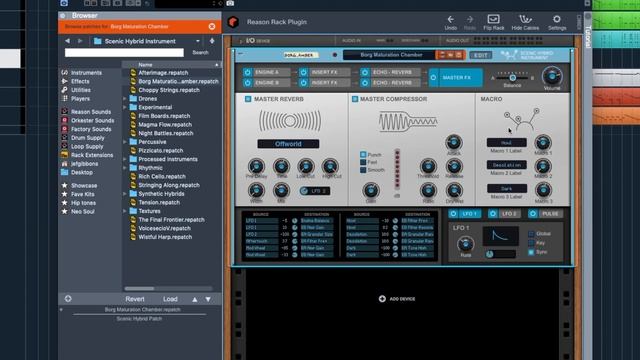Expand the Rhythmic folder

click(x=124, y=168)
